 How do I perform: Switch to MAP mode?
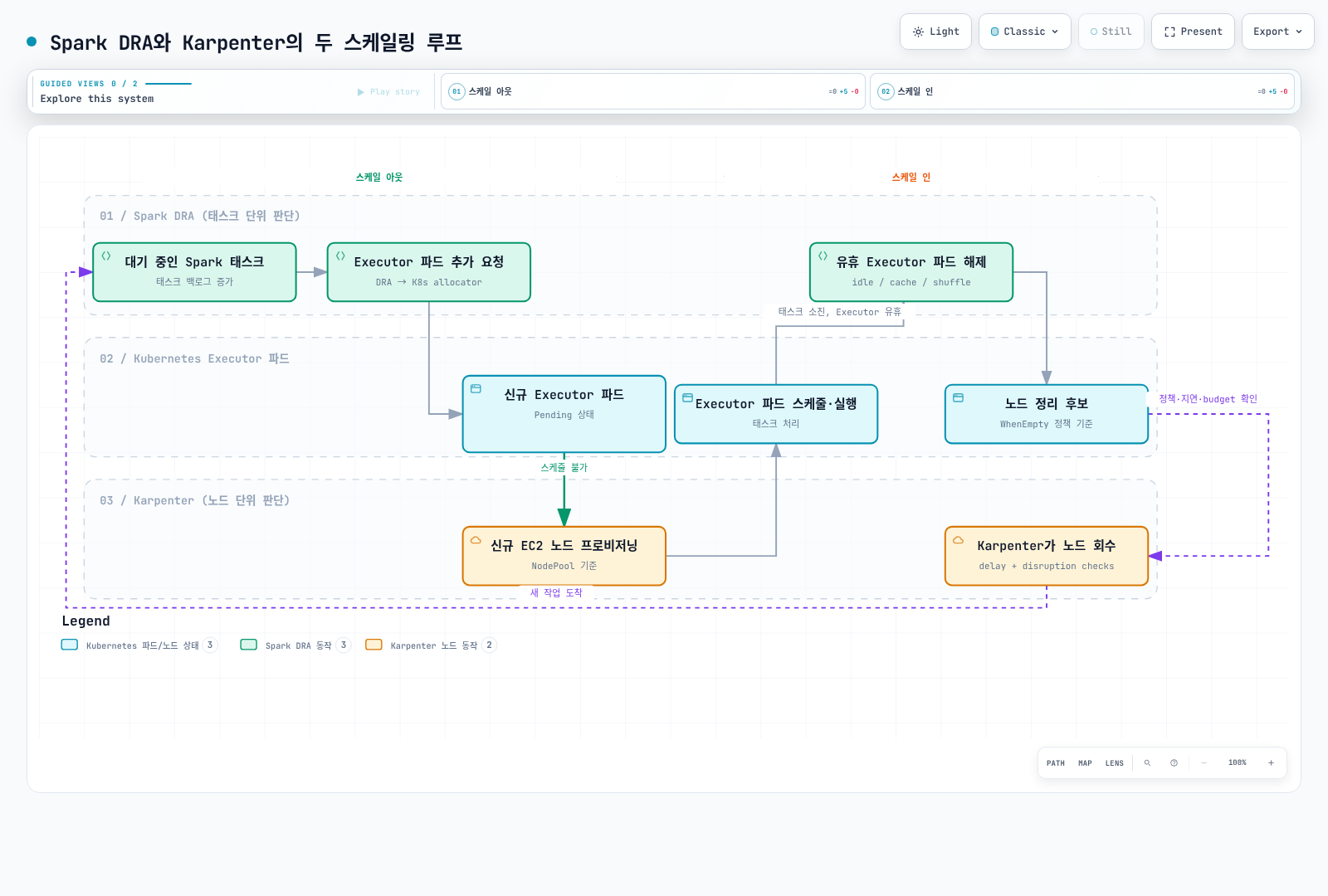[1085, 763]
